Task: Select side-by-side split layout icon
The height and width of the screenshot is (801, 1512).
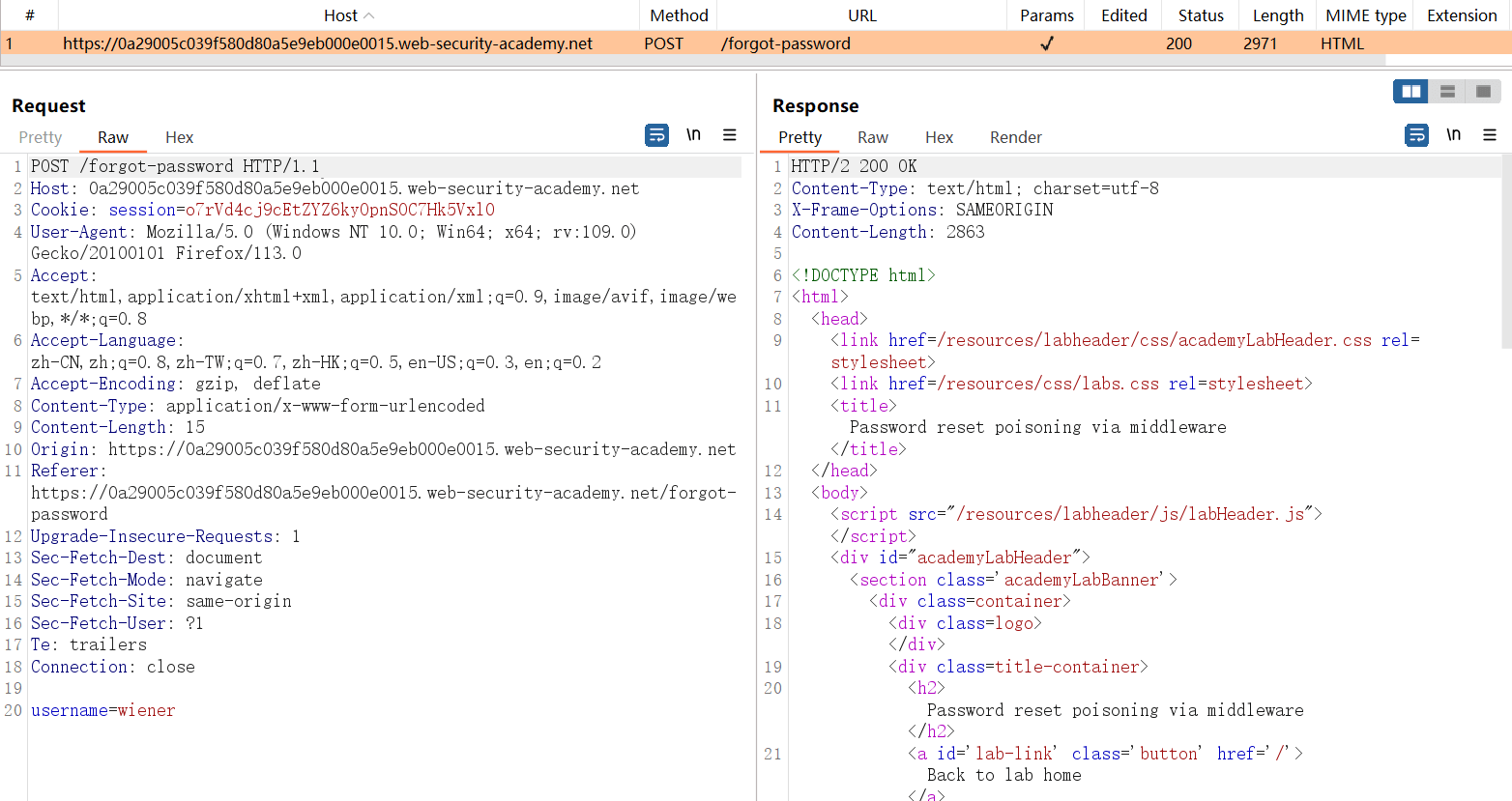Action: [1410, 92]
